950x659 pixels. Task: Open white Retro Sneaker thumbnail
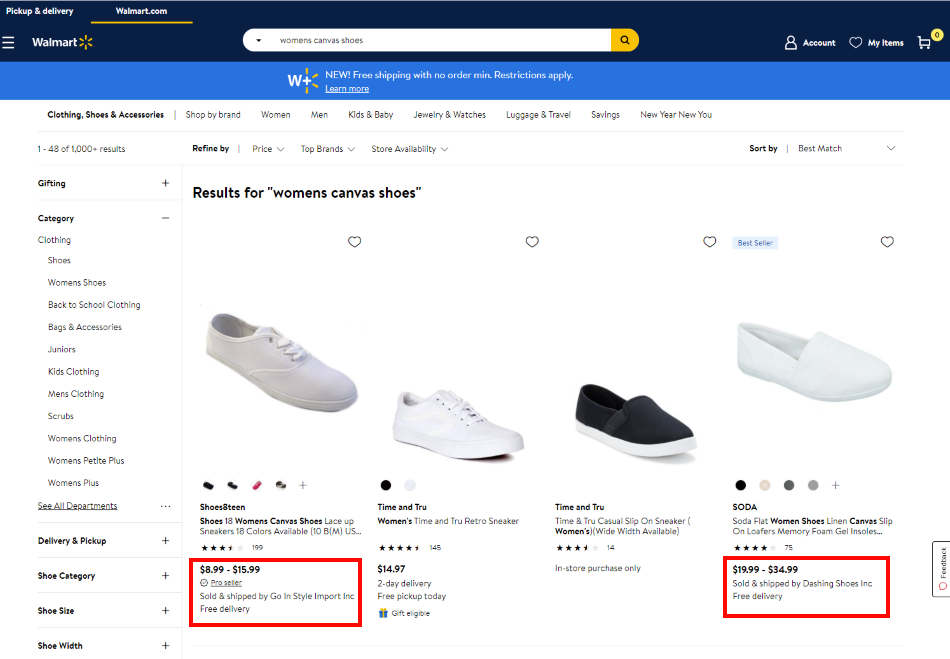tap(458, 424)
